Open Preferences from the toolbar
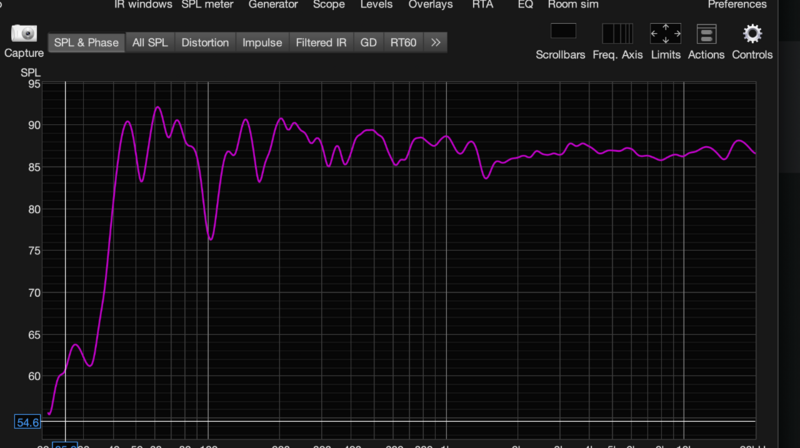 point(737,5)
